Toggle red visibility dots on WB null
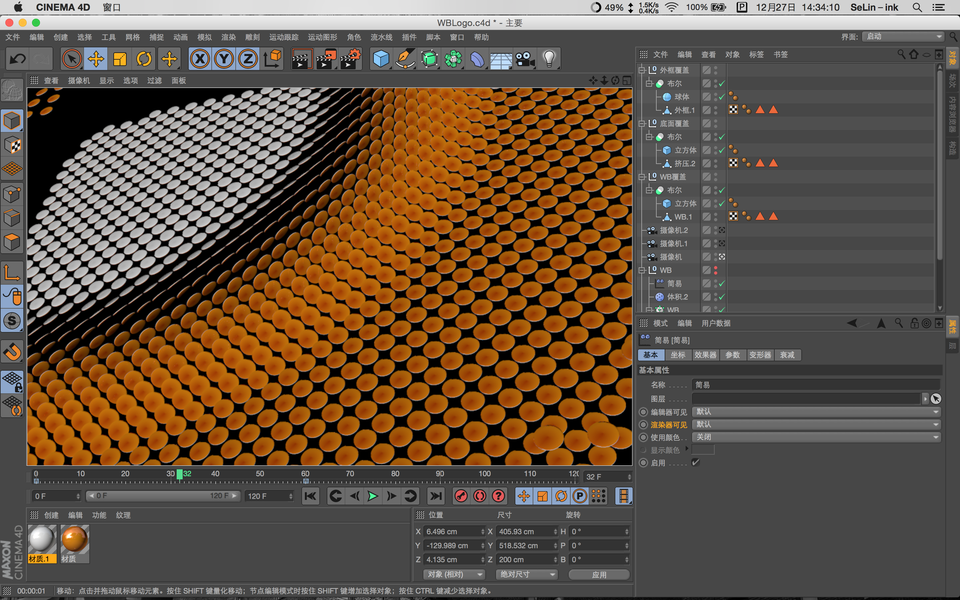 pyautogui.click(x=716, y=270)
